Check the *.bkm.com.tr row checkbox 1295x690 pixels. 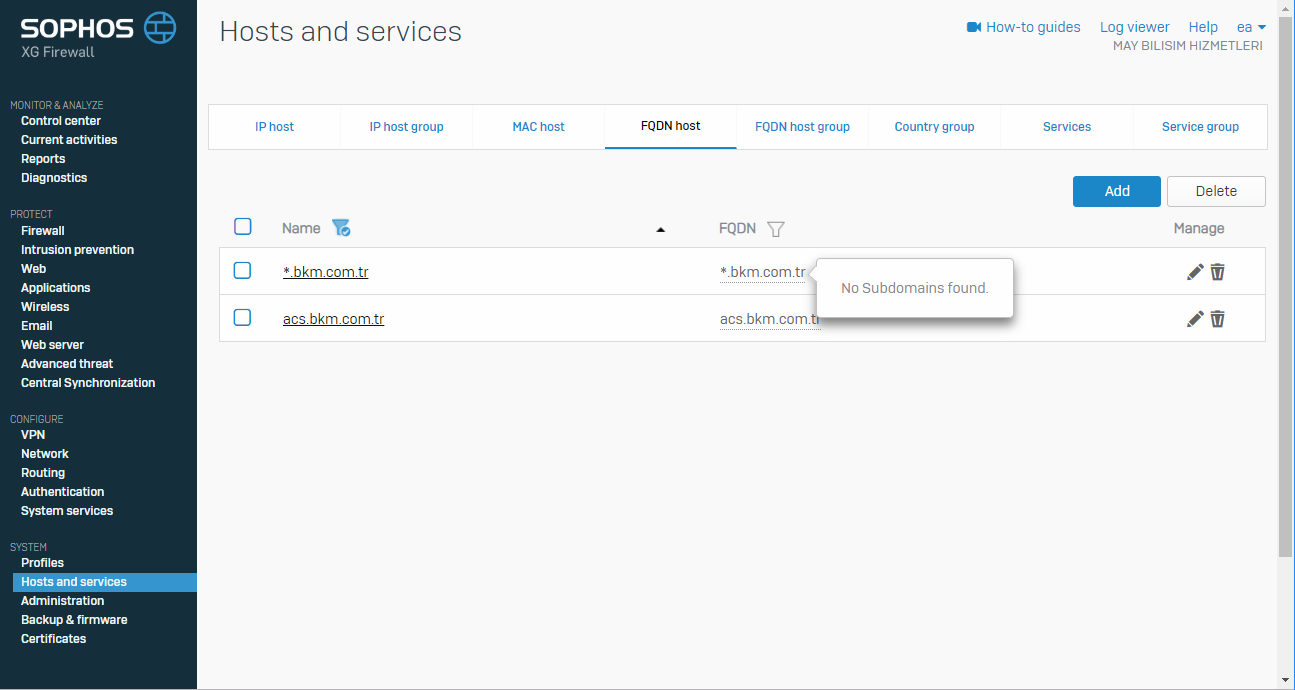tap(242, 270)
